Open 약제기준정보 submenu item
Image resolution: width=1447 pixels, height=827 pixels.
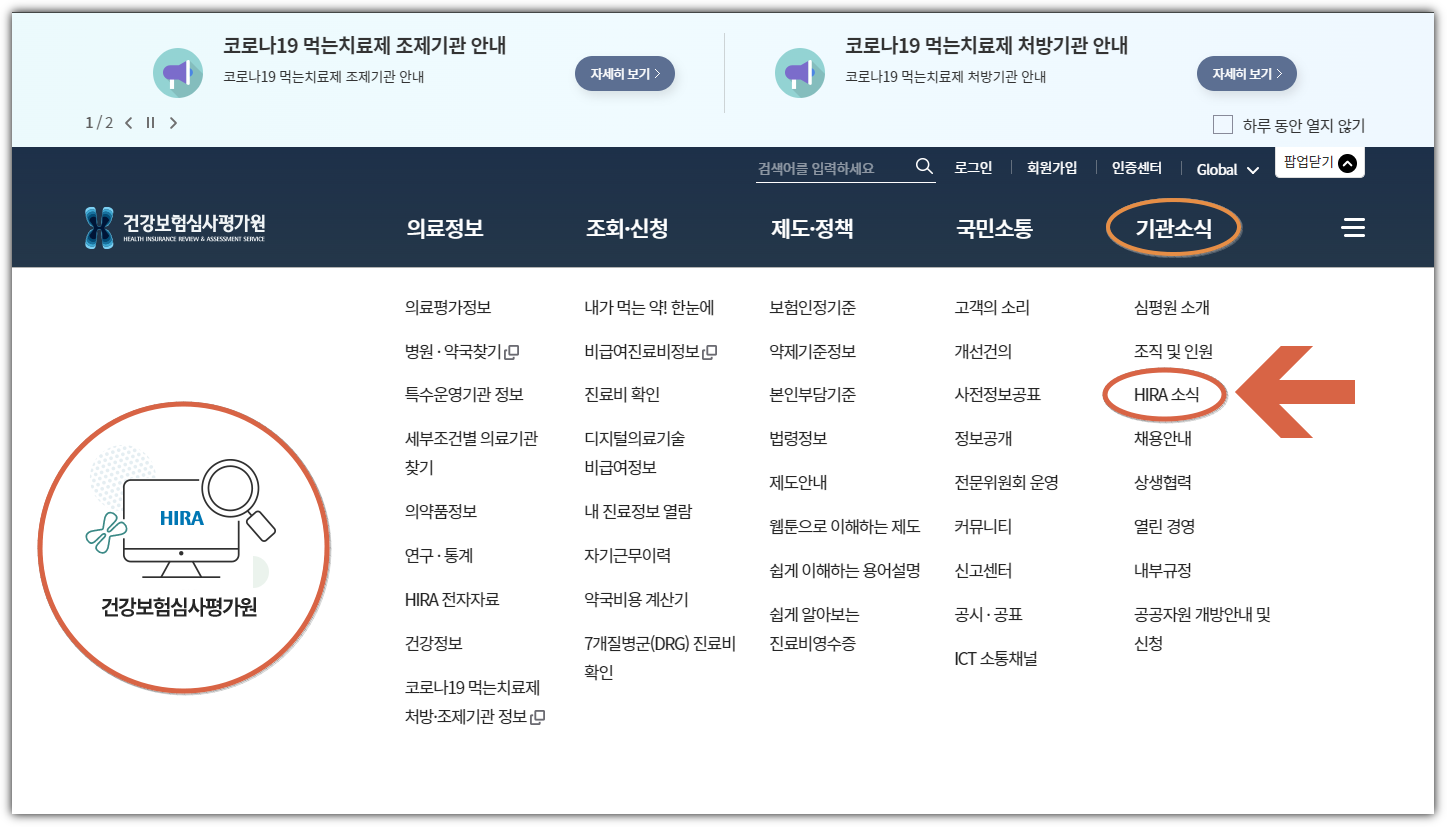[x=812, y=352]
